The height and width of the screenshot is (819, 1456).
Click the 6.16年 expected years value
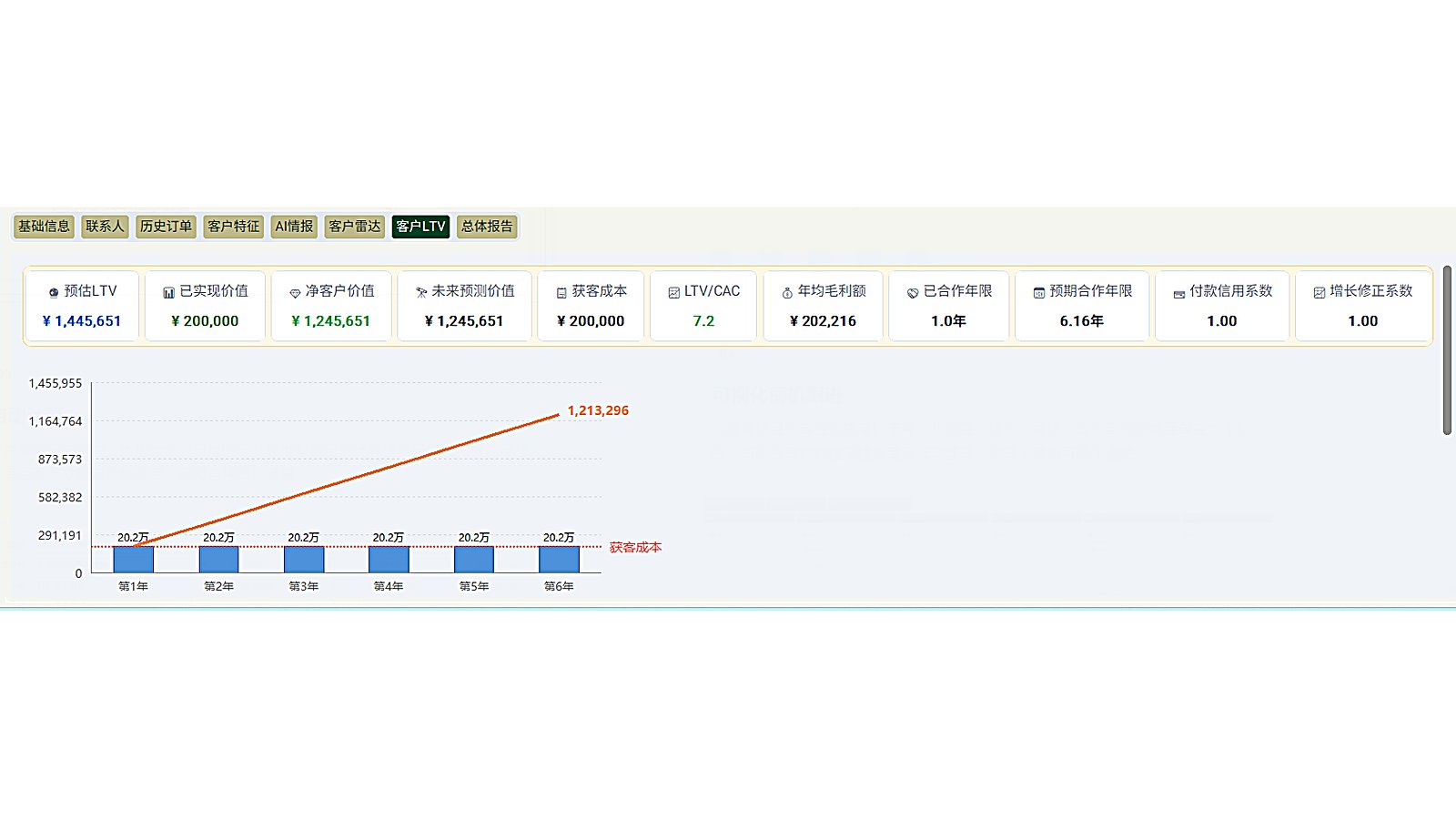pyautogui.click(x=1081, y=321)
